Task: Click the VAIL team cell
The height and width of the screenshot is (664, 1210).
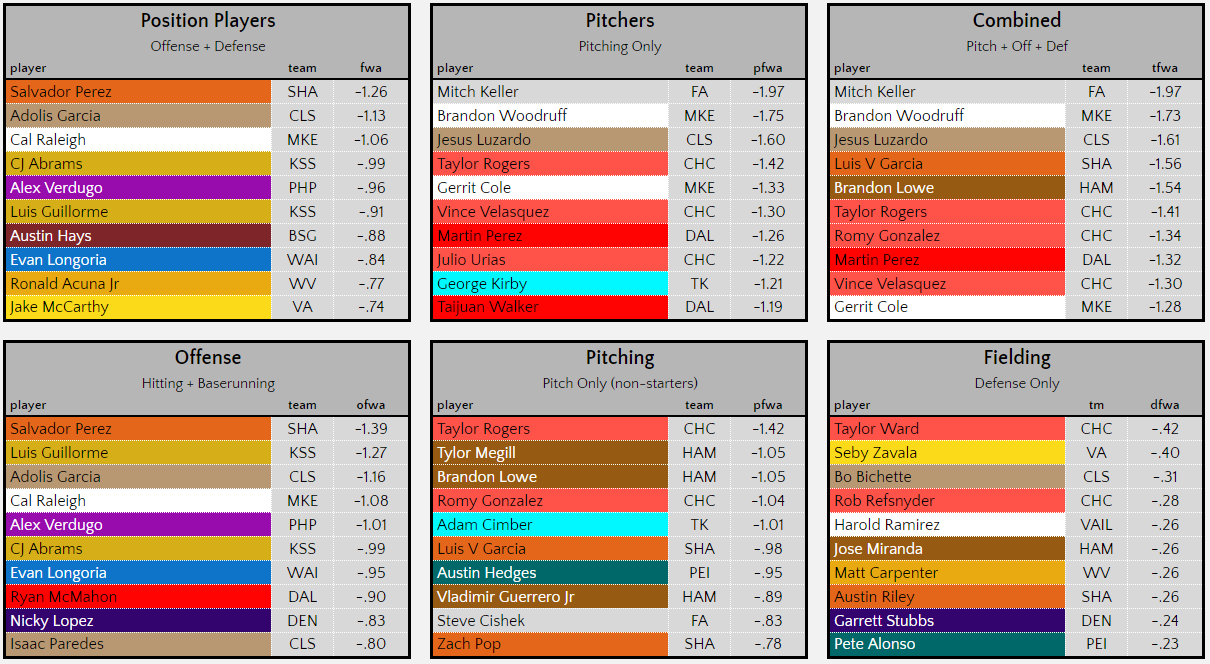Action: [x=1096, y=525]
